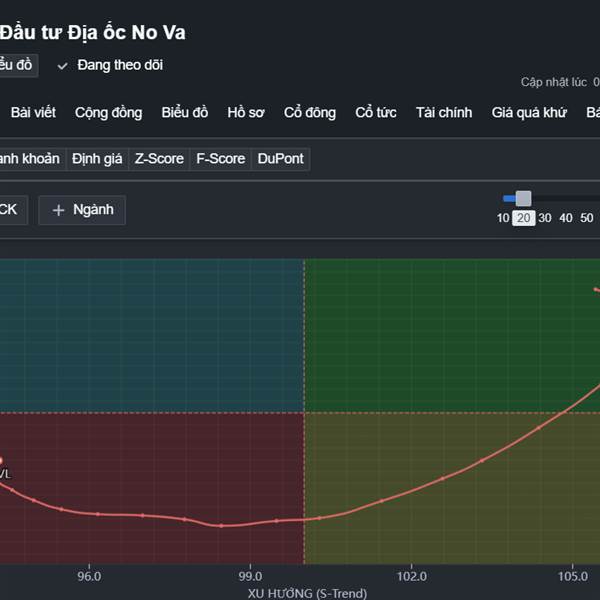Click the NVL data point on chart
Viewport: 600px width, 600px height.
(x=1, y=460)
